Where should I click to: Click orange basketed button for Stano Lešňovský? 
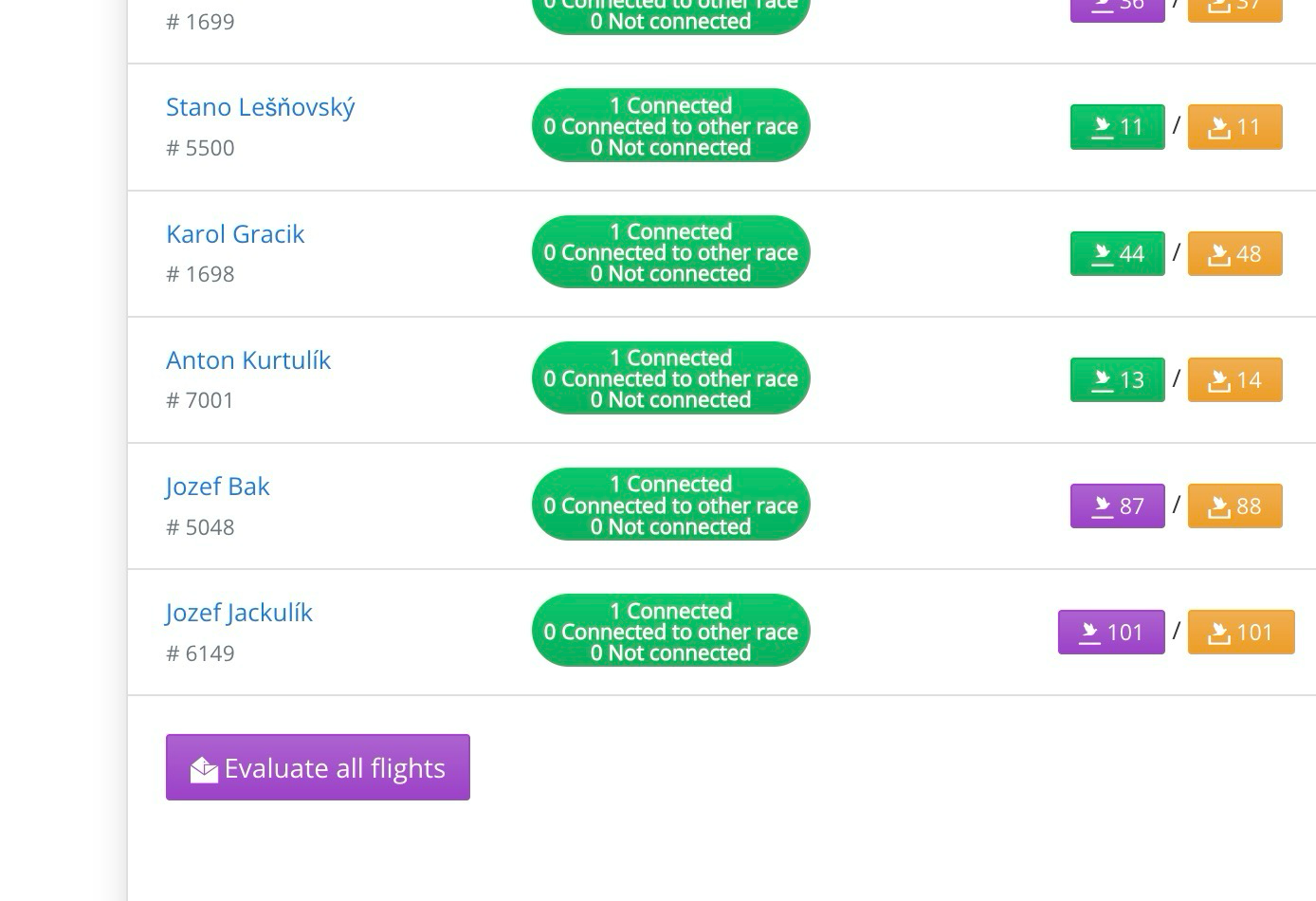click(x=1234, y=127)
